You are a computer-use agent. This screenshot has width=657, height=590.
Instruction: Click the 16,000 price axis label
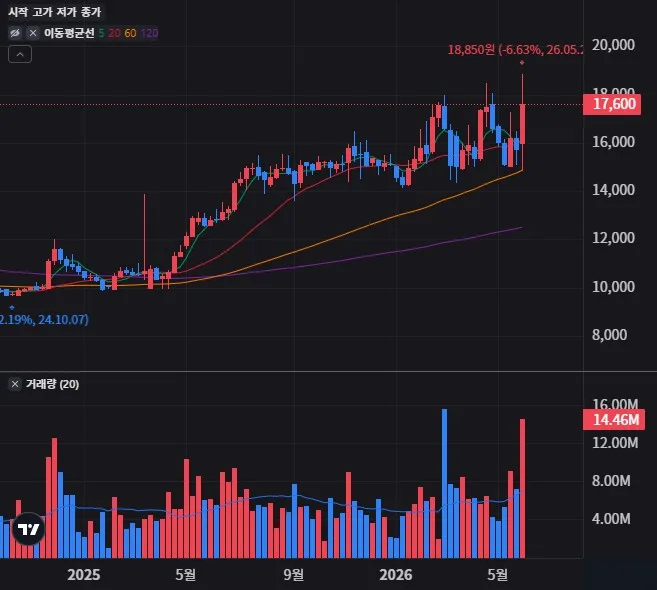point(613,142)
